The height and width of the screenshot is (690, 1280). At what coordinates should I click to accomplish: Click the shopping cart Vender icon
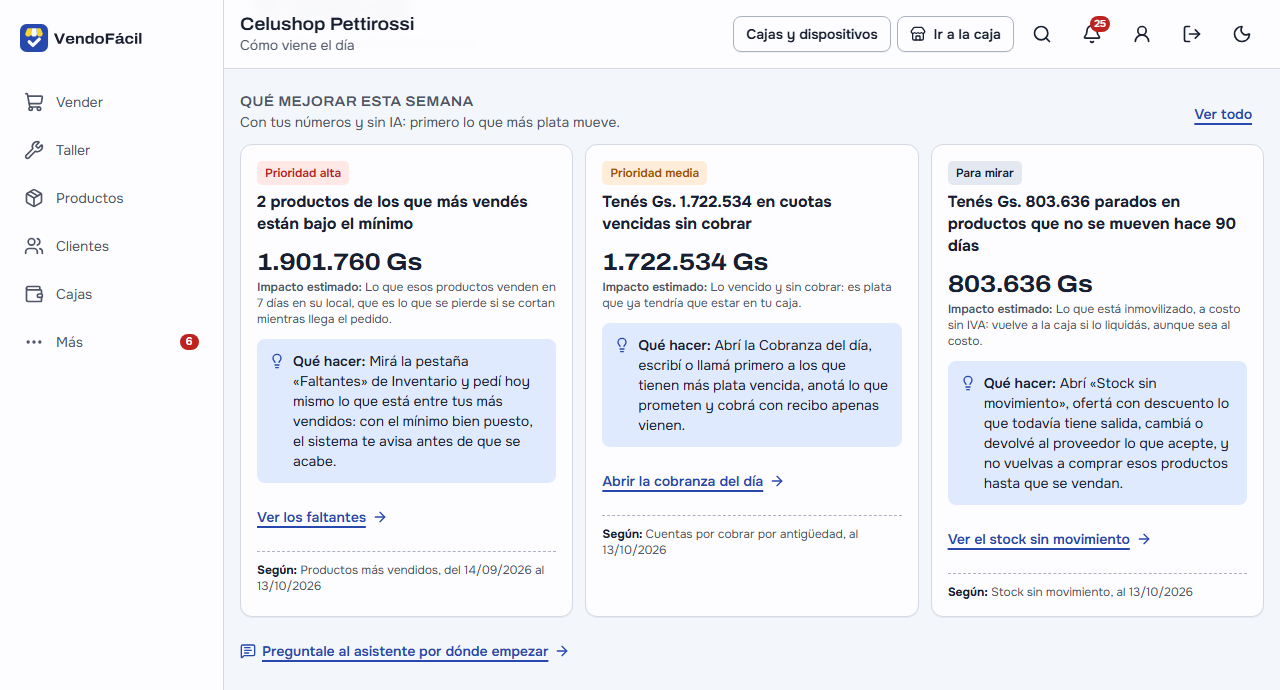point(34,102)
